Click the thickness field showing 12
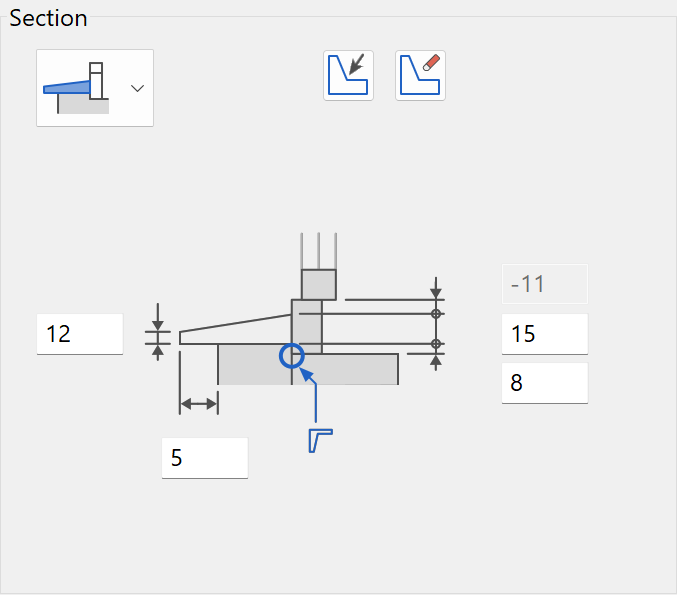Screen dimensions: 677x595 (x=80, y=334)
